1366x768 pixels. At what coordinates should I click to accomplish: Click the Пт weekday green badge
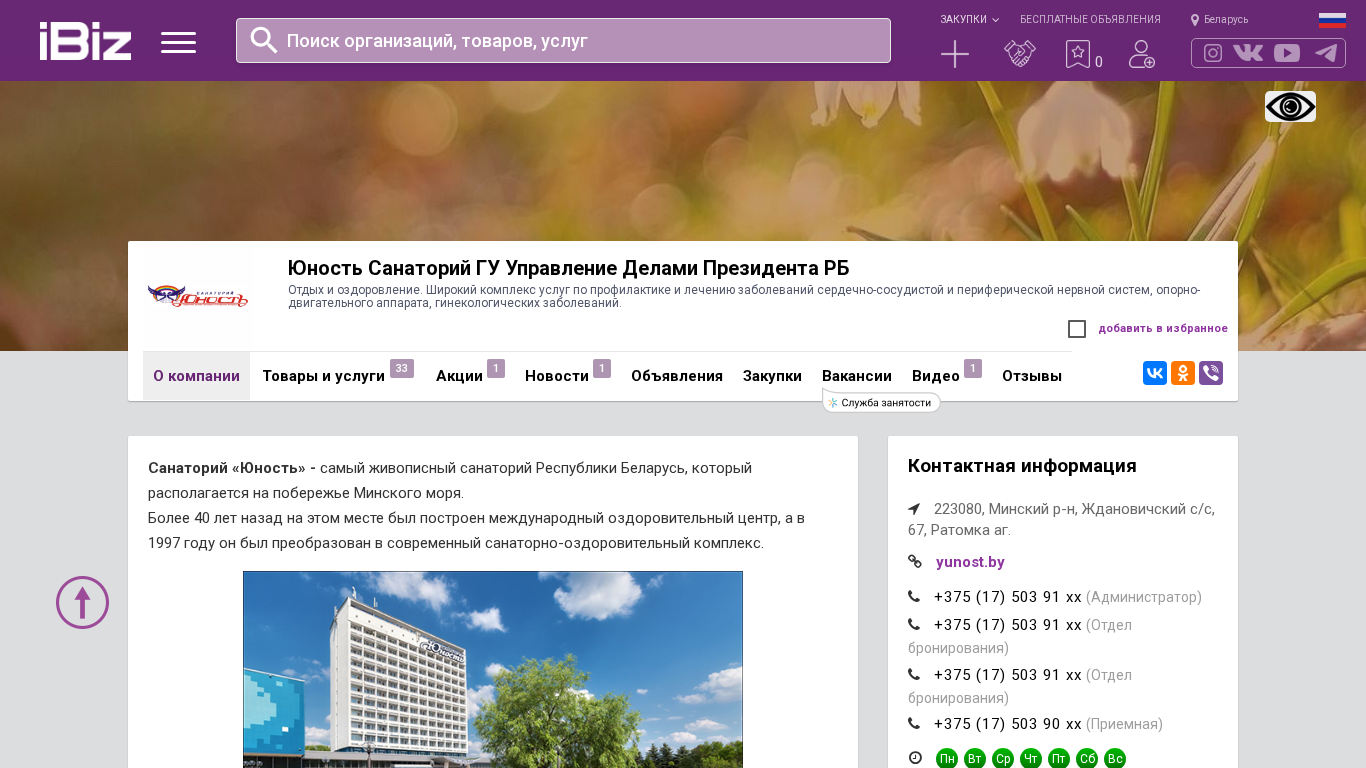1059,759
